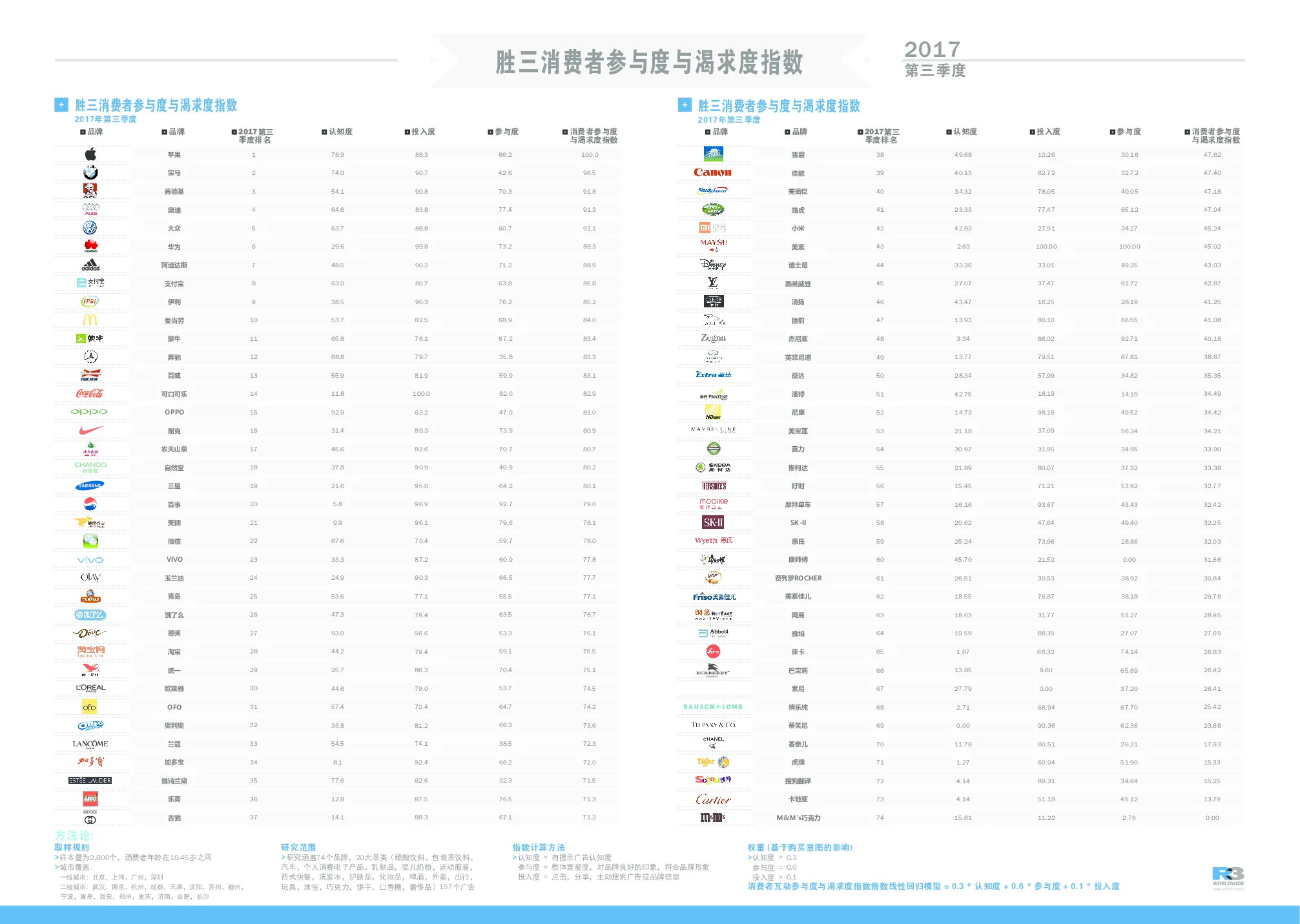Click the Mercedes-Benz star logo
This screenshot has width=1300, height=924.
(90, 357)
